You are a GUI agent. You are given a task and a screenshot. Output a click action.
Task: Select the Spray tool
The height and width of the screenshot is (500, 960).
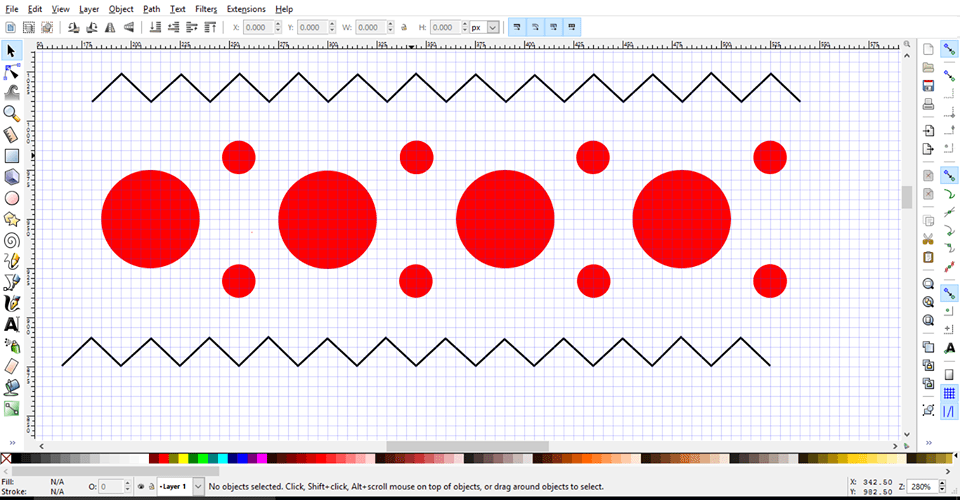(x=11, y=346)
